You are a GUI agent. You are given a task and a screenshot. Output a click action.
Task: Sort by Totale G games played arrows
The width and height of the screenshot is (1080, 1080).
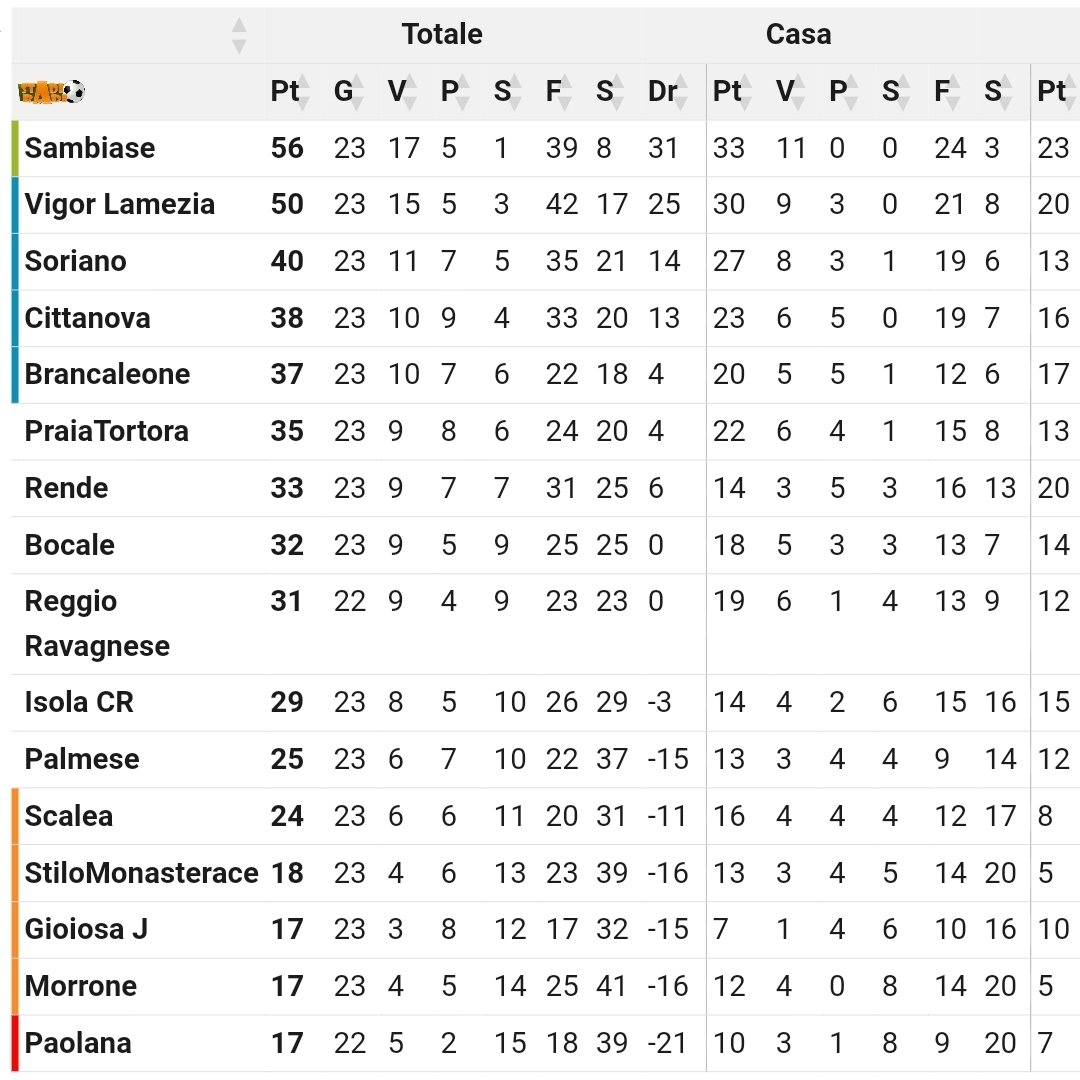(355, 92)
